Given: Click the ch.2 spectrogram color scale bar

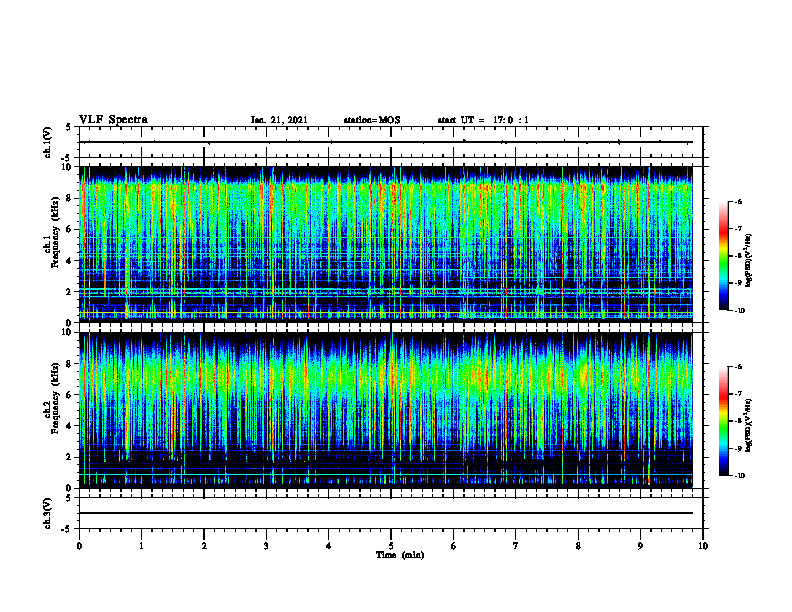Looking at the screenshot, I should pos(723,421).
